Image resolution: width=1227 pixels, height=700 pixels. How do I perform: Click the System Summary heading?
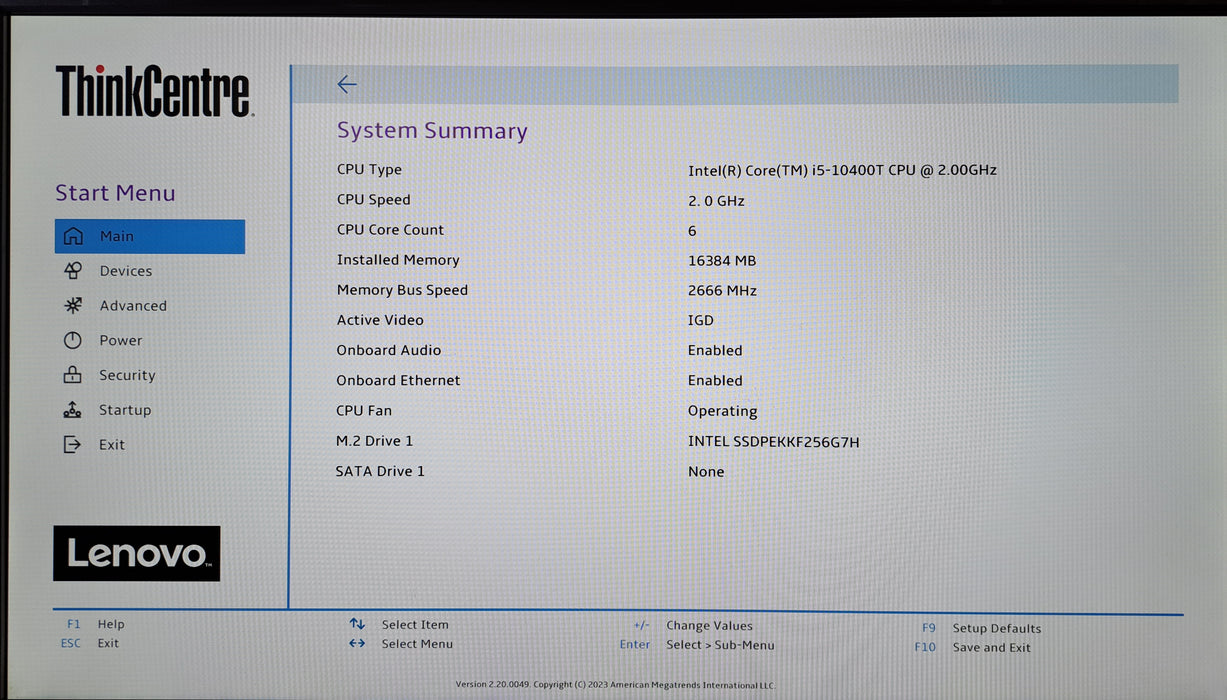[x=432, y=131]
